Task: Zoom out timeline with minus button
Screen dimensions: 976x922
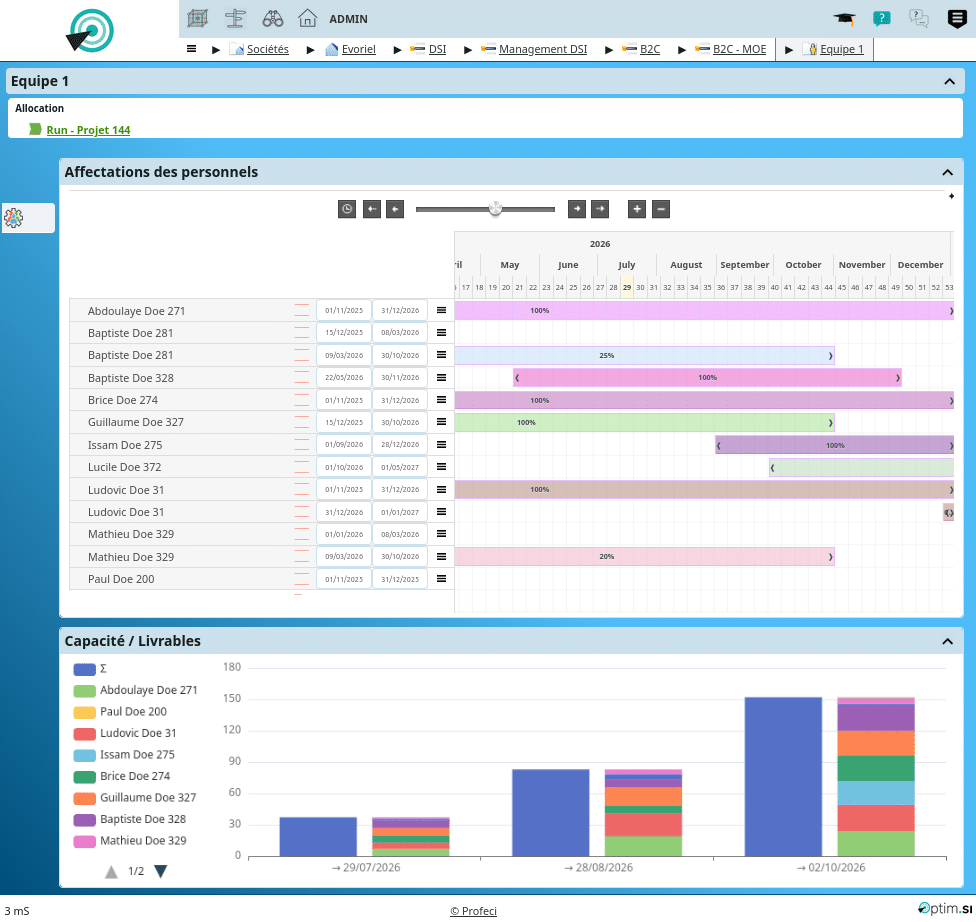Action: click(661, 209)
